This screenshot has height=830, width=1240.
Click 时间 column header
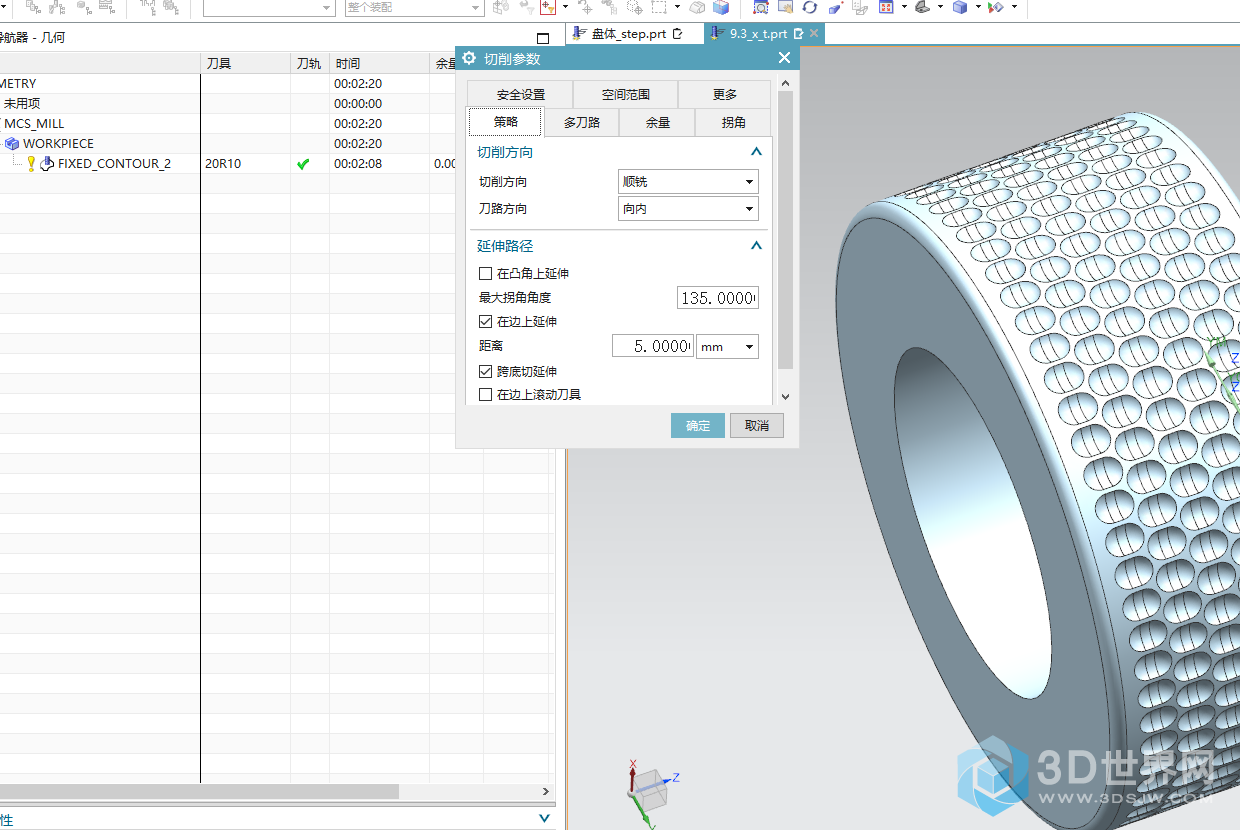coord(380,64)
